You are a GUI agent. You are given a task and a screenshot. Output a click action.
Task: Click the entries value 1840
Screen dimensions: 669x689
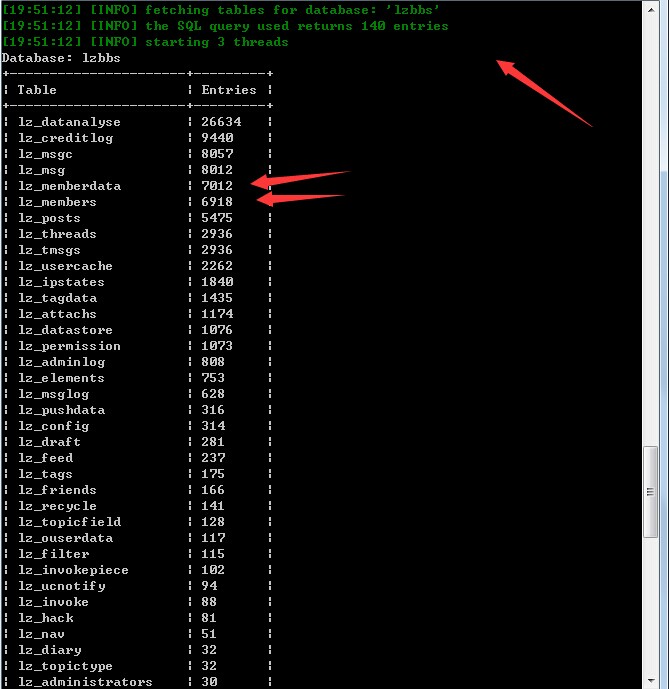[217, 282]
